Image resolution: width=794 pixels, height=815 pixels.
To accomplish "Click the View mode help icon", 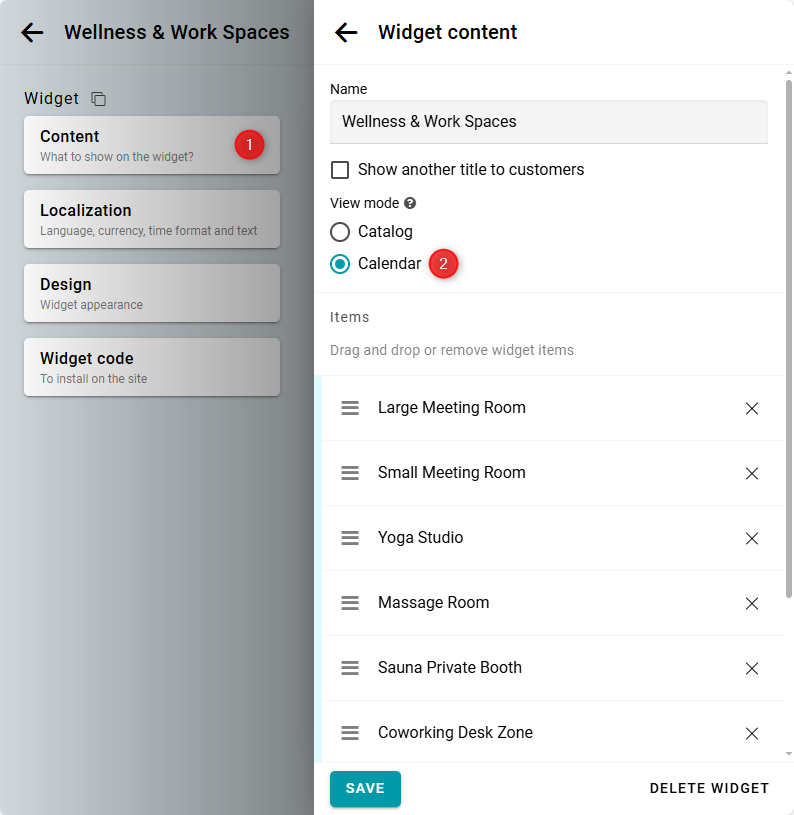I will (x=410, y=203).
